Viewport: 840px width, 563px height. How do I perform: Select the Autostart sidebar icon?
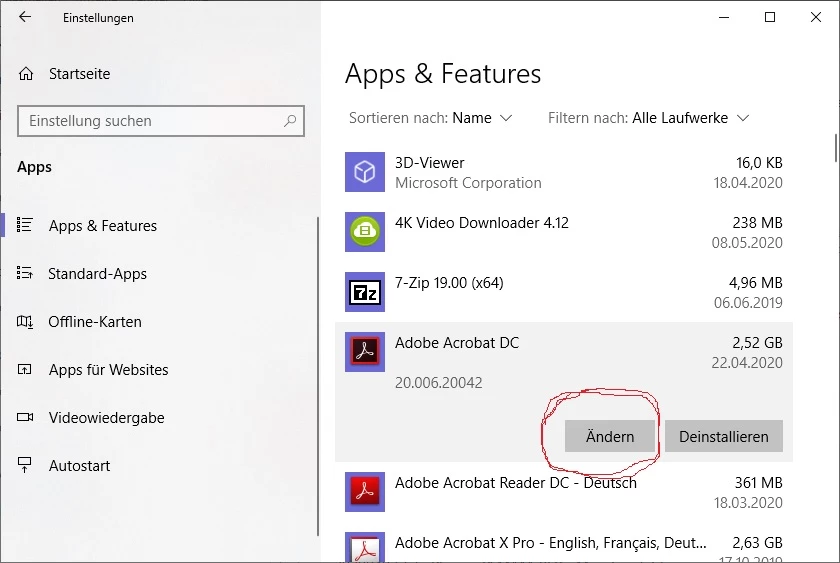tap(25, 465)
